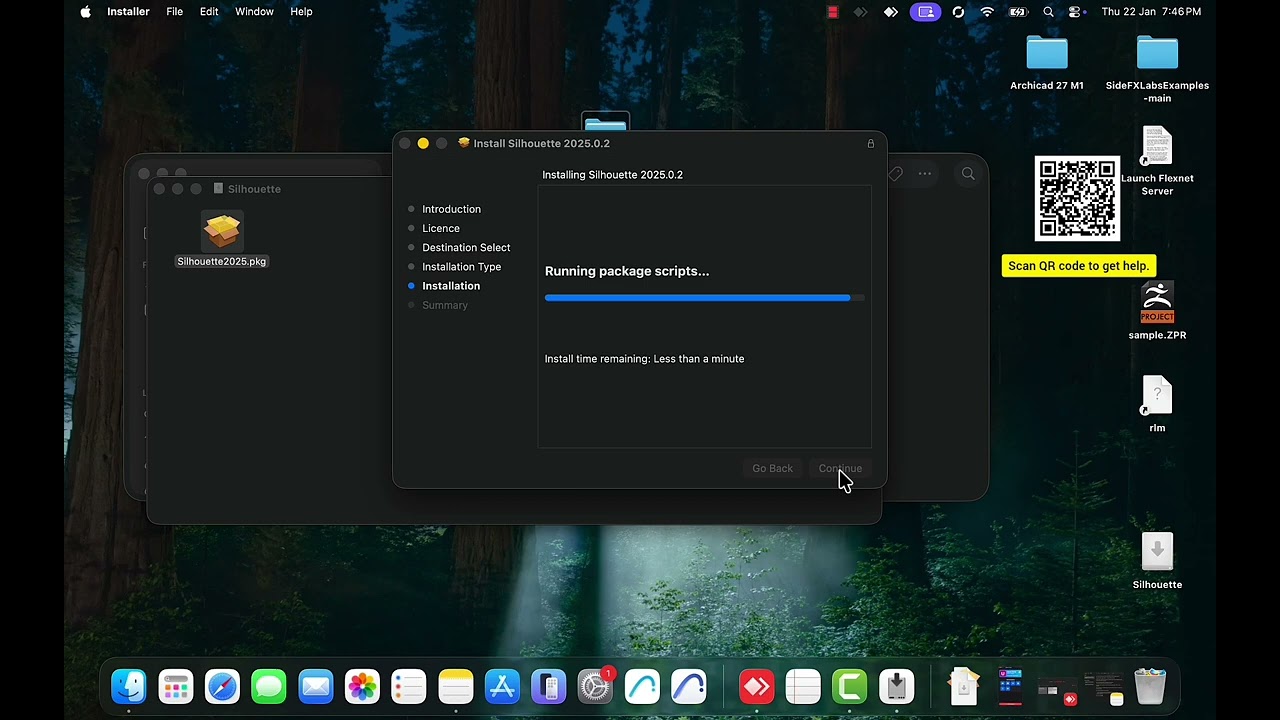Open Control Centre in the menu bar
Screen dimensions: 1280x720
1076,12
